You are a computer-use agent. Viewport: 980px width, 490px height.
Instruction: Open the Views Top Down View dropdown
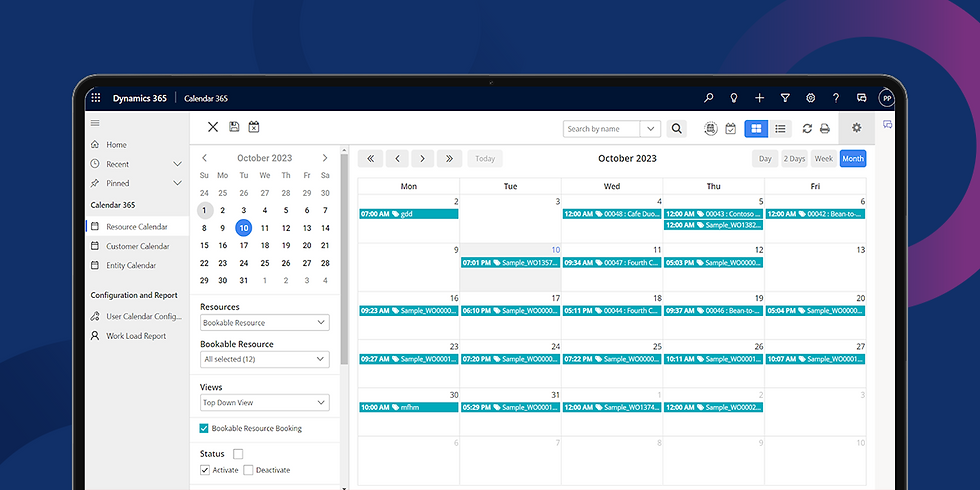coord(265,402)
